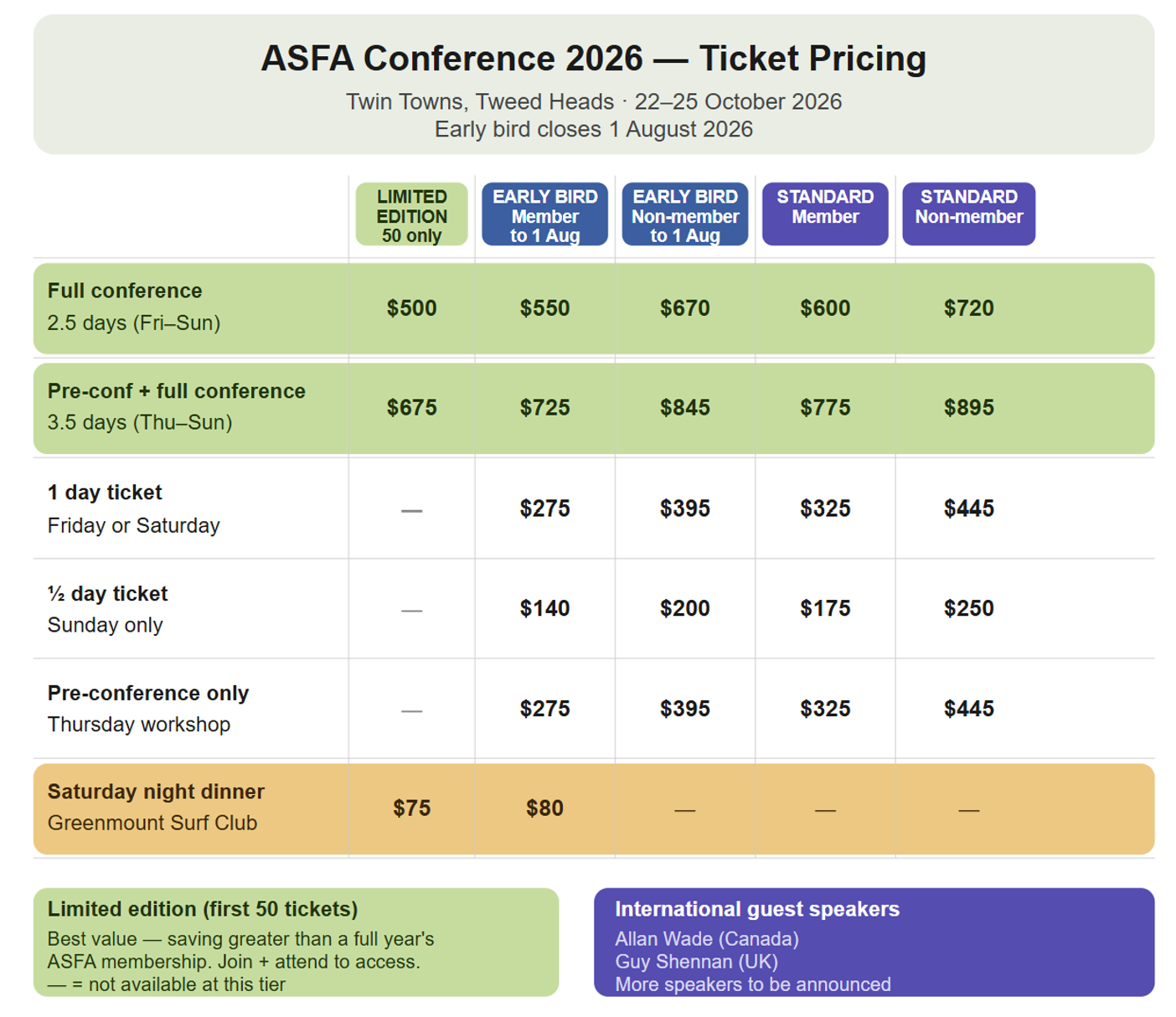The width and height of the screenshot is (1176, 1017).
Task: Click the $75 Saturday night dinner price
Action: (411, 808)
